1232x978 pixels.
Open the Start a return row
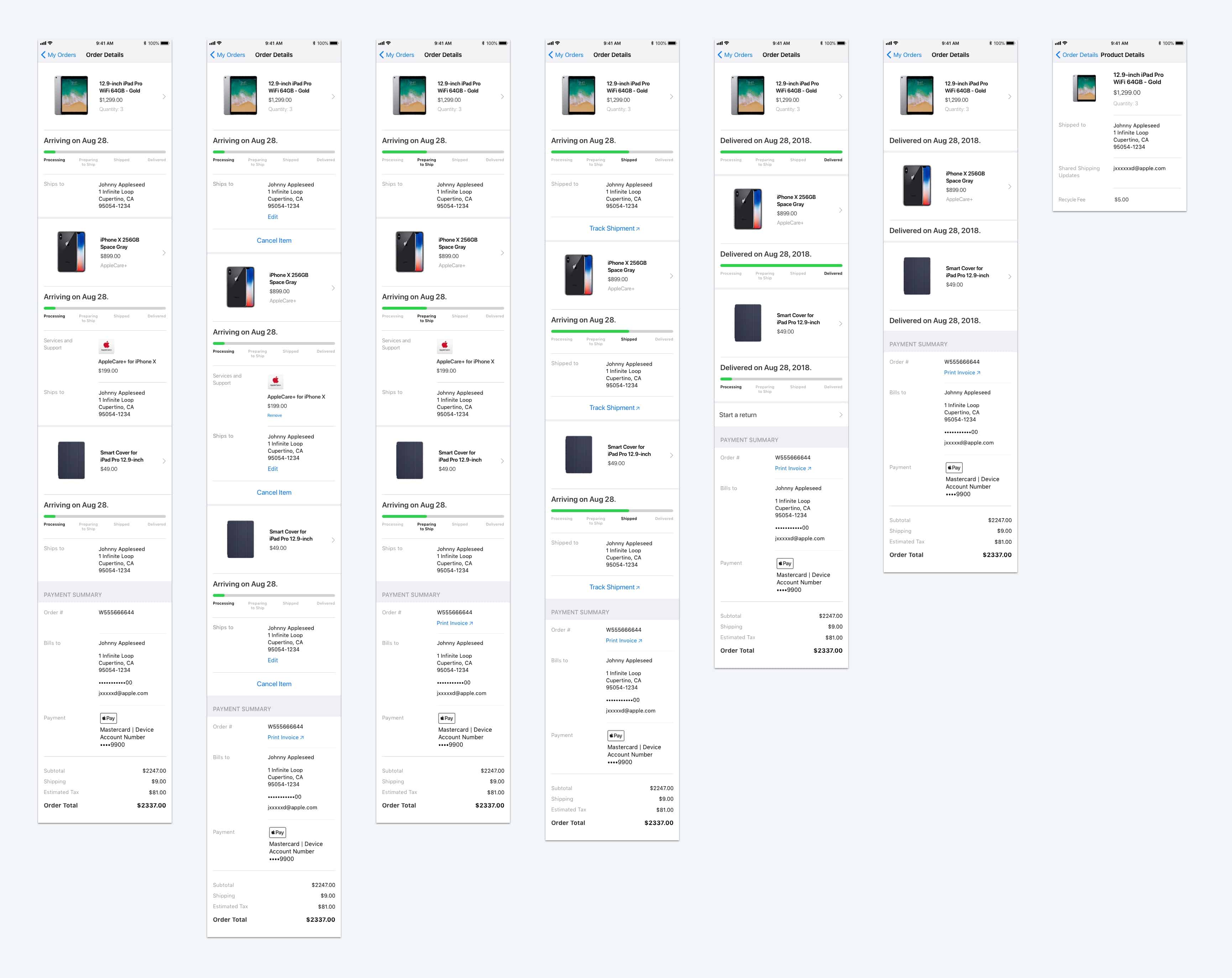[781, 415]
